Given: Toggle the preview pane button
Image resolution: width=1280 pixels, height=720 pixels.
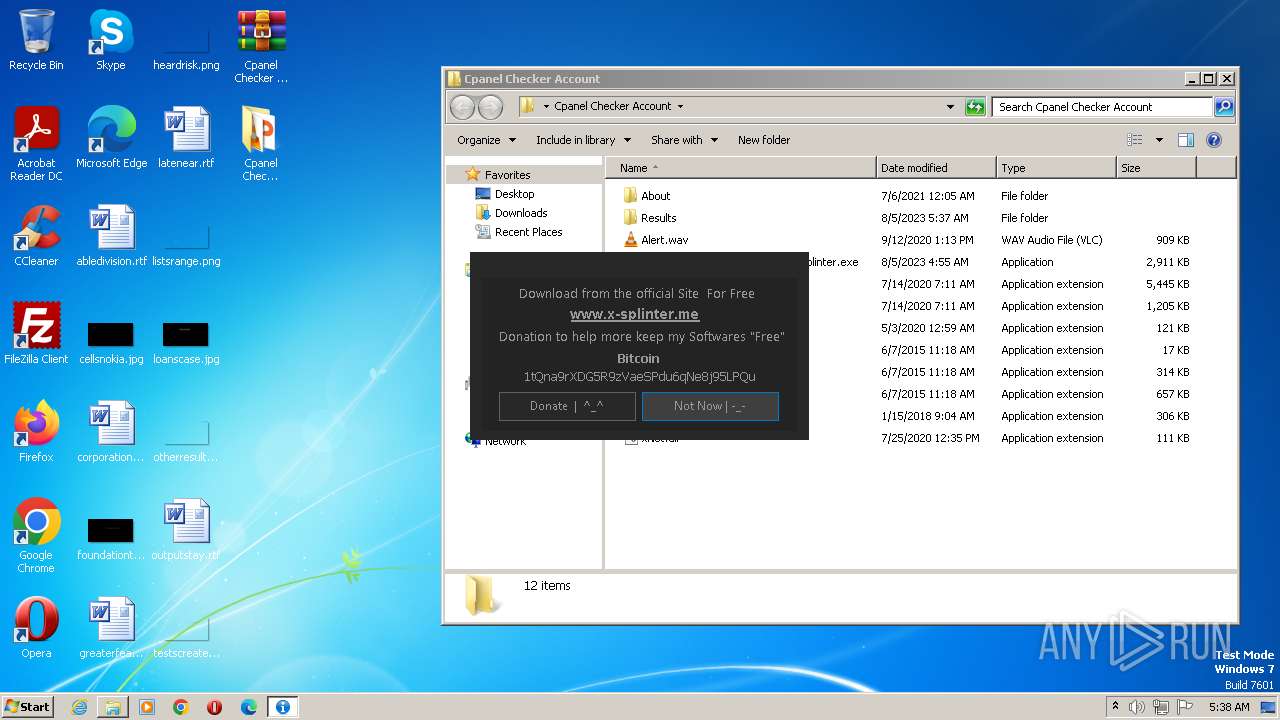Looking at the screenshot, I should pyautogui.click(x=1186, y=140).
